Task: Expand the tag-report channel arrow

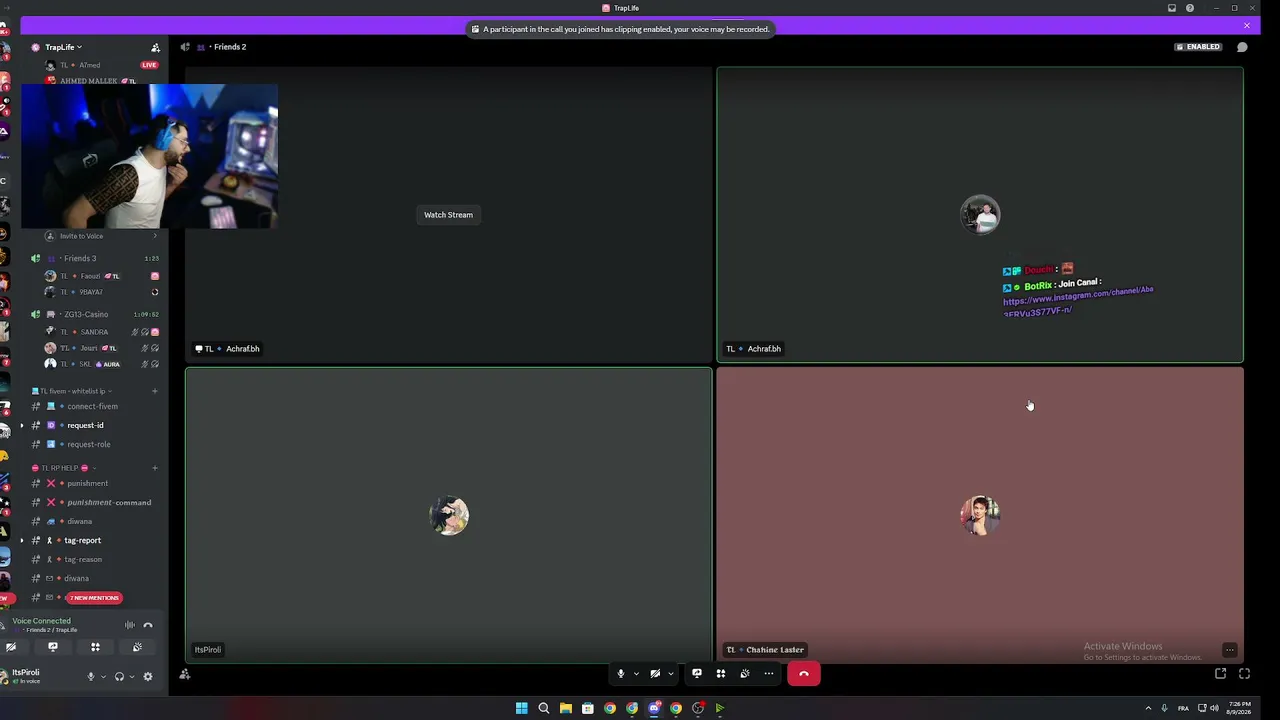Action: (22, 540)
